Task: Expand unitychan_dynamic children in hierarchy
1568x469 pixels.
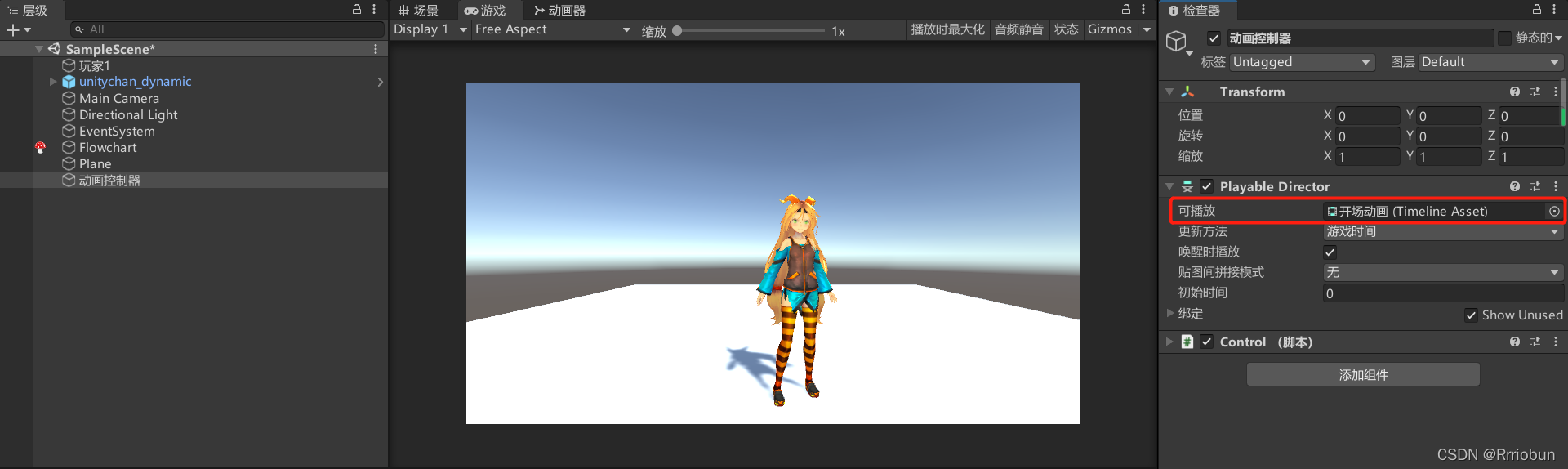Action: [53, 82]
